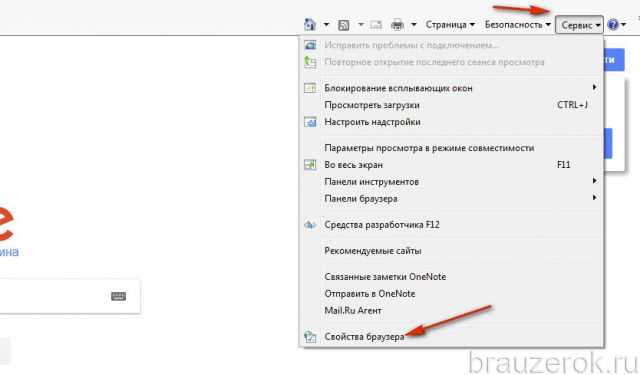Select Исправить проблемы с подключением
Image resolution: width=640 pixels, height=375 pixels.
(x=451, y=45)
